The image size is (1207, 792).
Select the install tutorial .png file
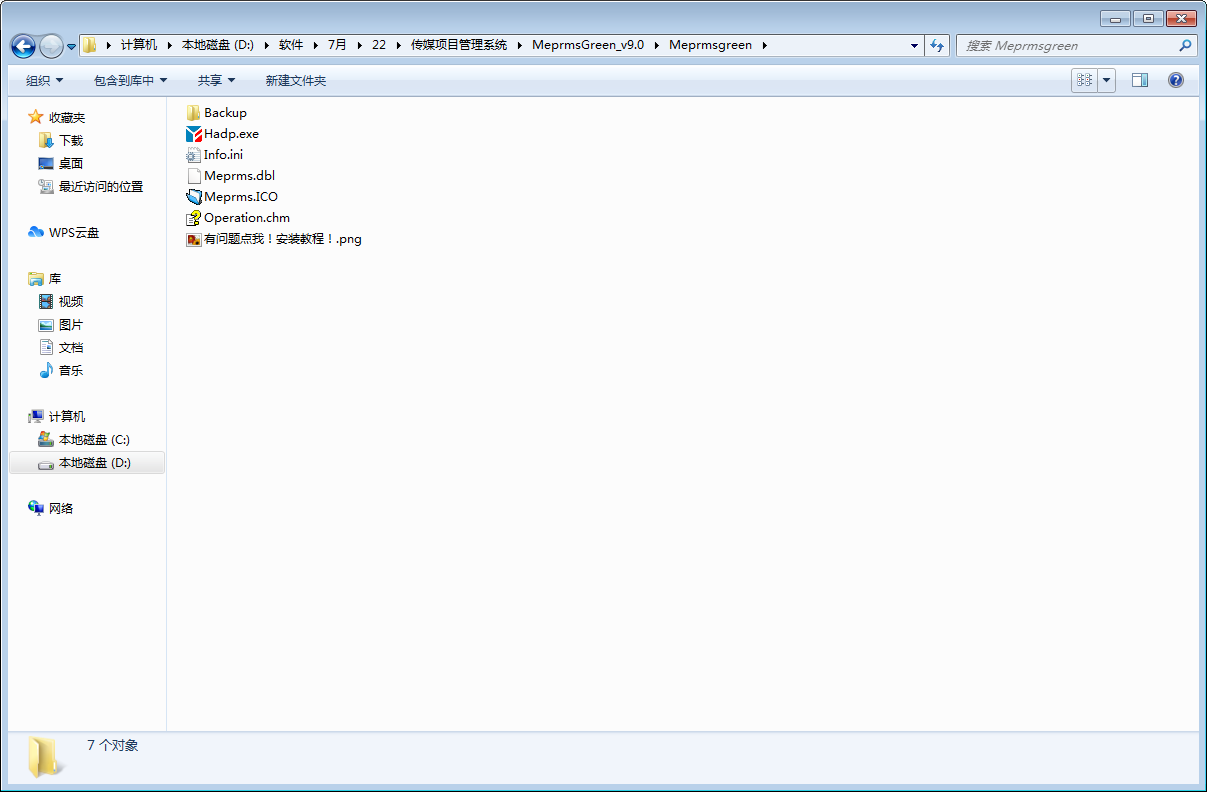tap(274, 239)
